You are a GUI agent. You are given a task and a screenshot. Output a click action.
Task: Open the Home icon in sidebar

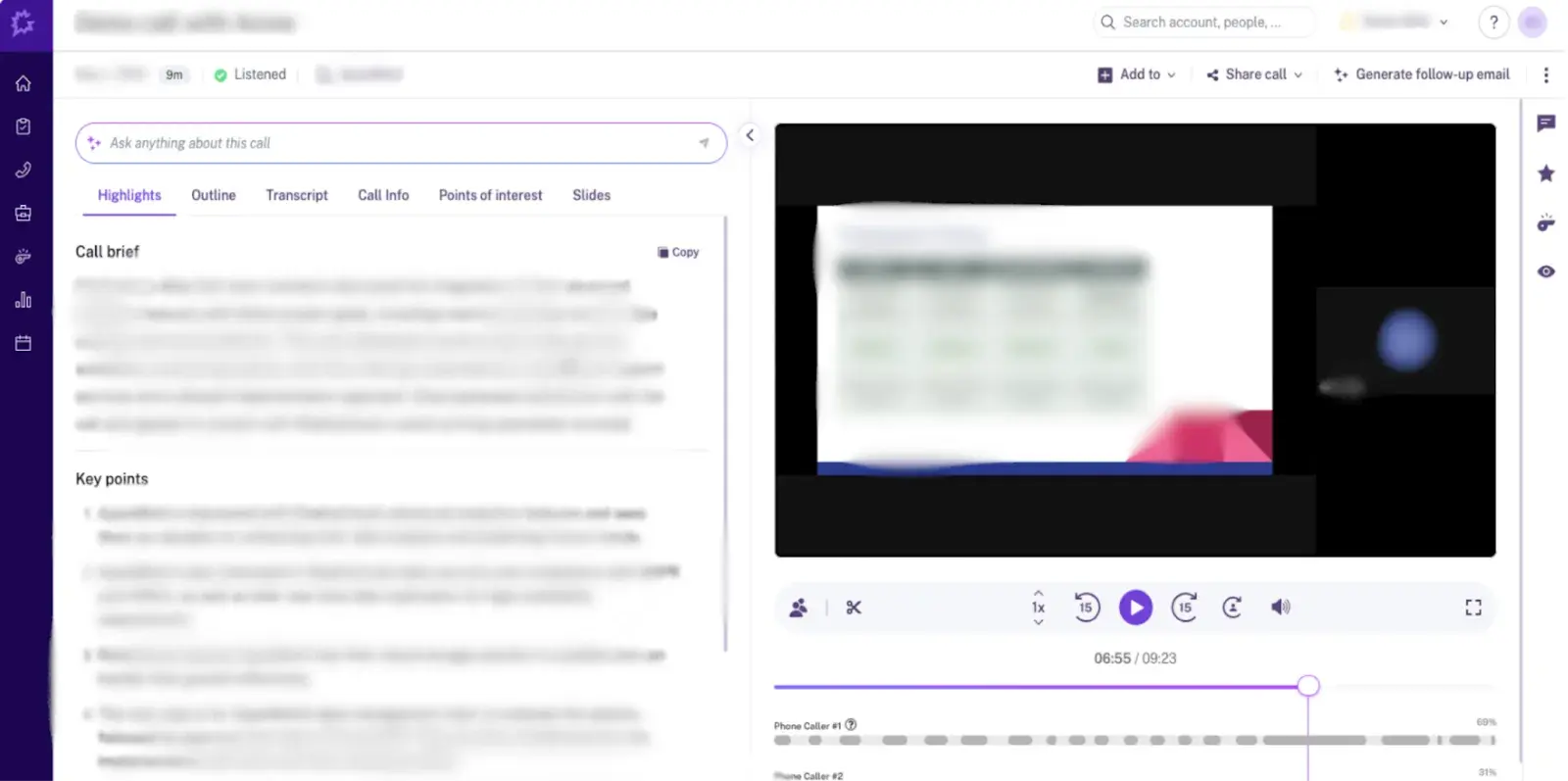click(x=24, y=83)
